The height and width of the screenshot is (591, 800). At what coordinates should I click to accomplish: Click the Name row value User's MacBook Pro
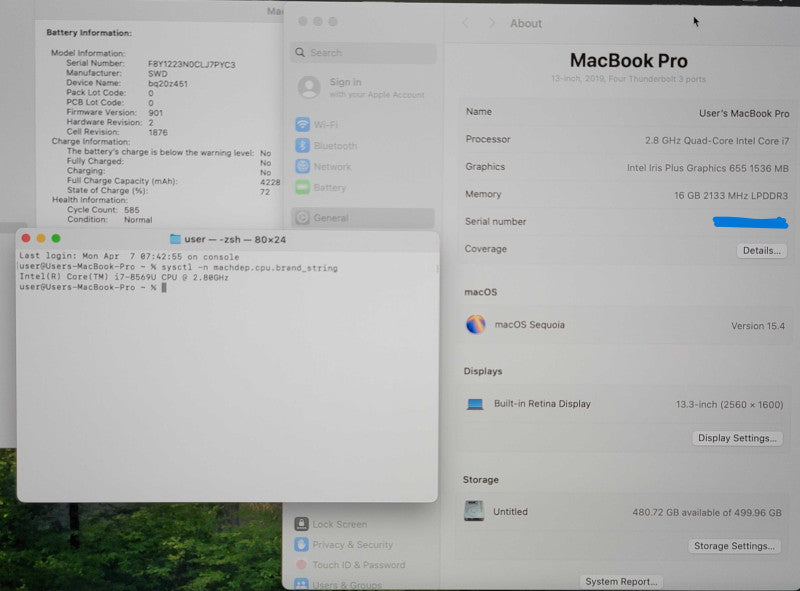744,113
